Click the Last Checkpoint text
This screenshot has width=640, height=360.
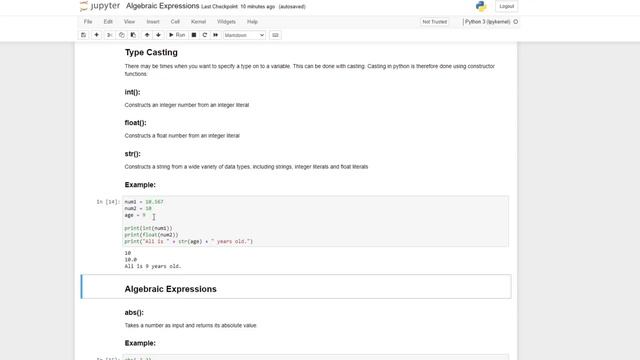pos(238,7)
